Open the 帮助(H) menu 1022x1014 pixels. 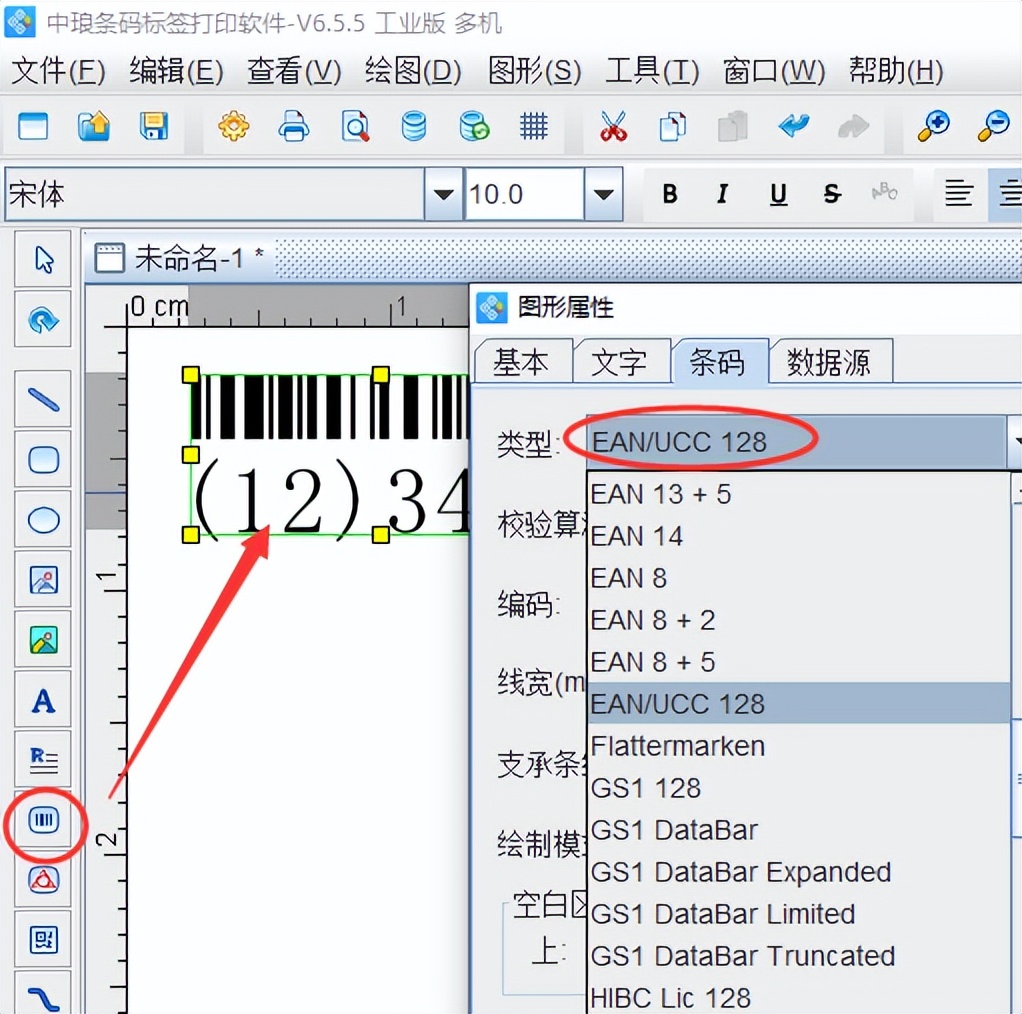pyautogui.click(x=896, y=70)
